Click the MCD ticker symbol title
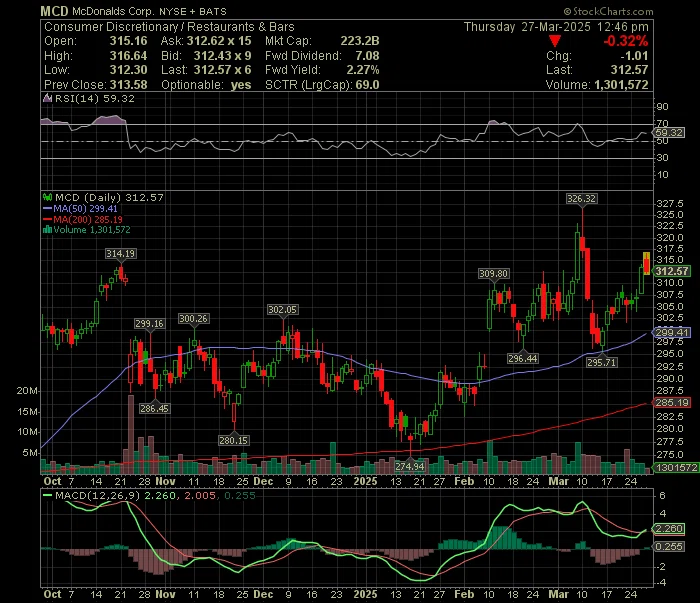 tap(54, 11)
